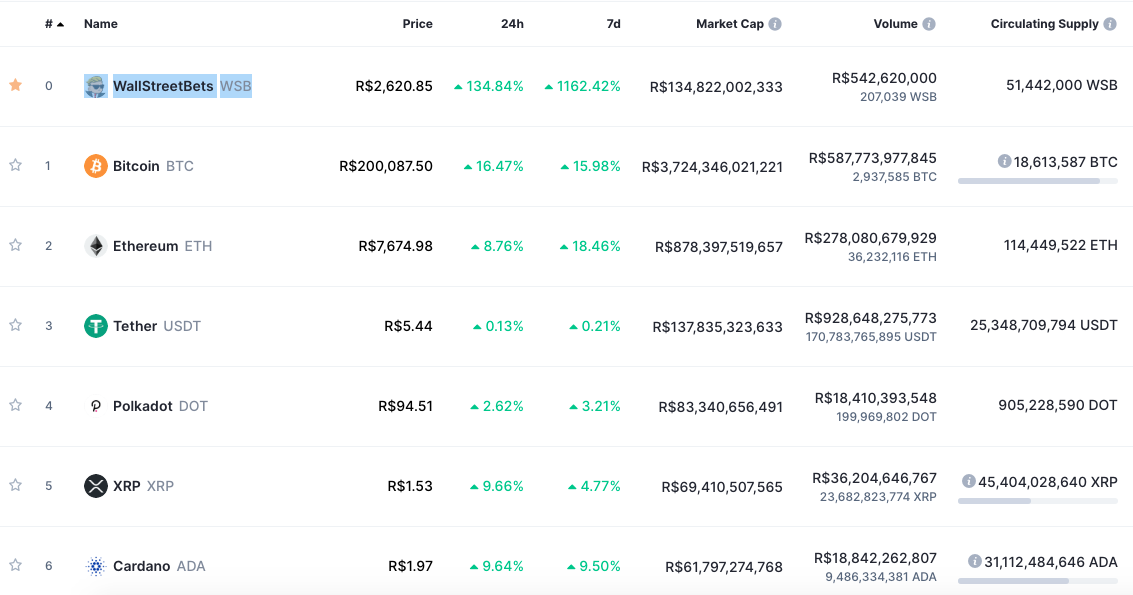Toggle the XRP watchlist star
This screenshot has height=595, width=1133.
pyautogui.click(x=15, y=485)
